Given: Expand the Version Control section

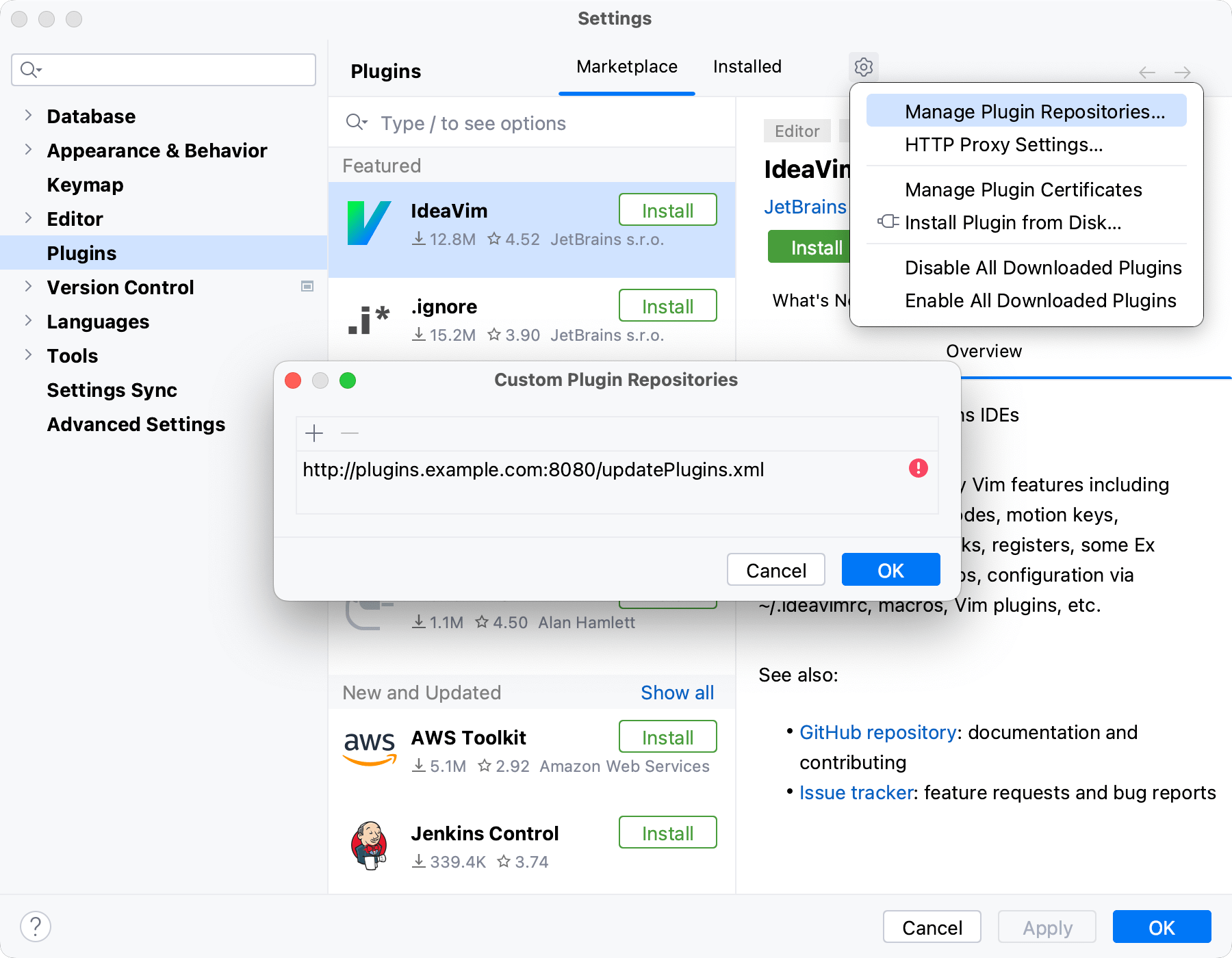Looking at the screenshot, I should [27, 287].
